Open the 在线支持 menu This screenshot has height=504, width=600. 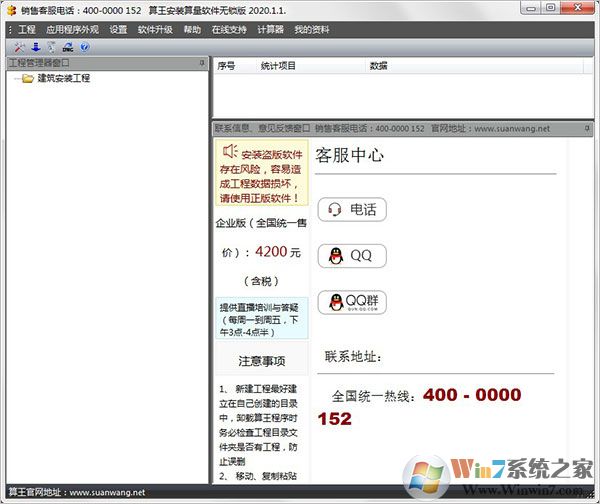point(228,30)
